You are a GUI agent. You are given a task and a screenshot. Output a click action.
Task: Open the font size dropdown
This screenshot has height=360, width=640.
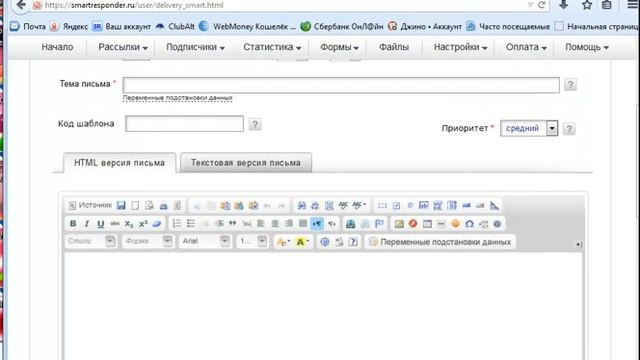253,241
